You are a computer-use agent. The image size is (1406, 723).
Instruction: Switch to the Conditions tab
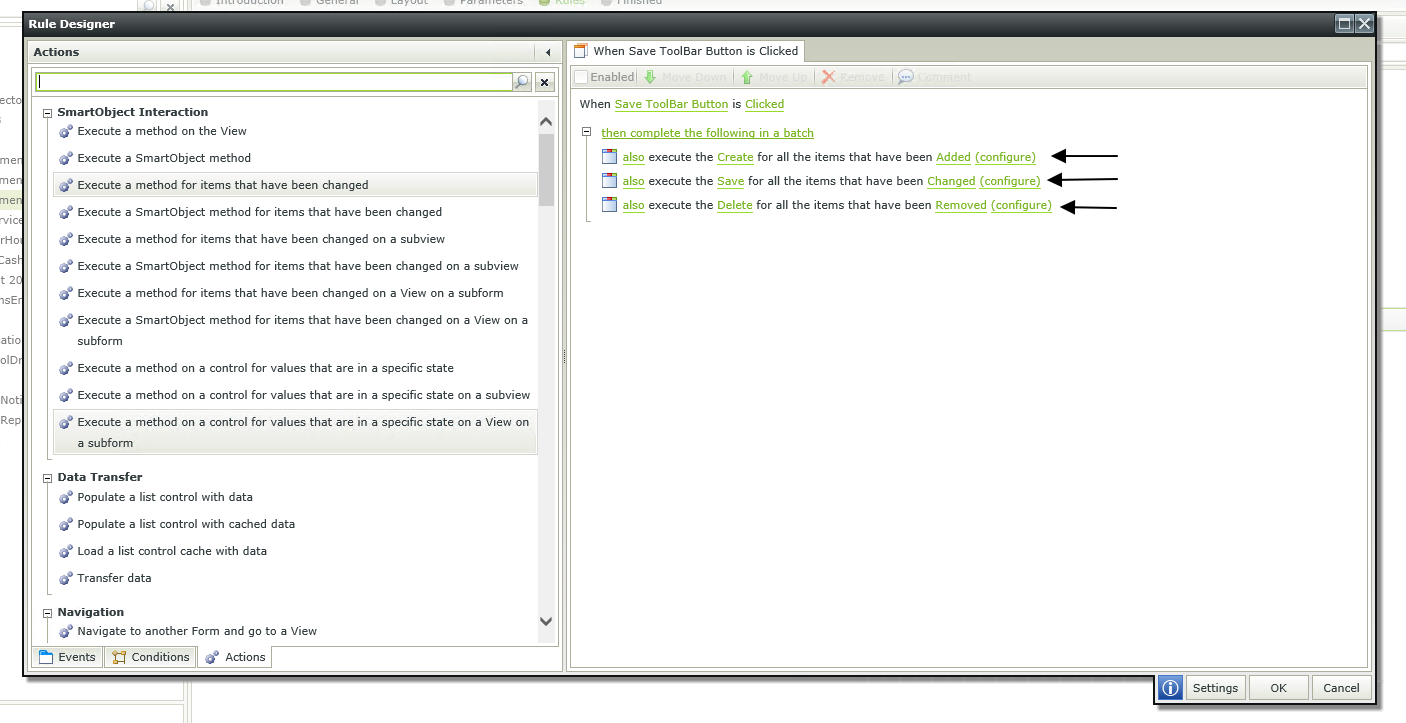coord(150,657)
